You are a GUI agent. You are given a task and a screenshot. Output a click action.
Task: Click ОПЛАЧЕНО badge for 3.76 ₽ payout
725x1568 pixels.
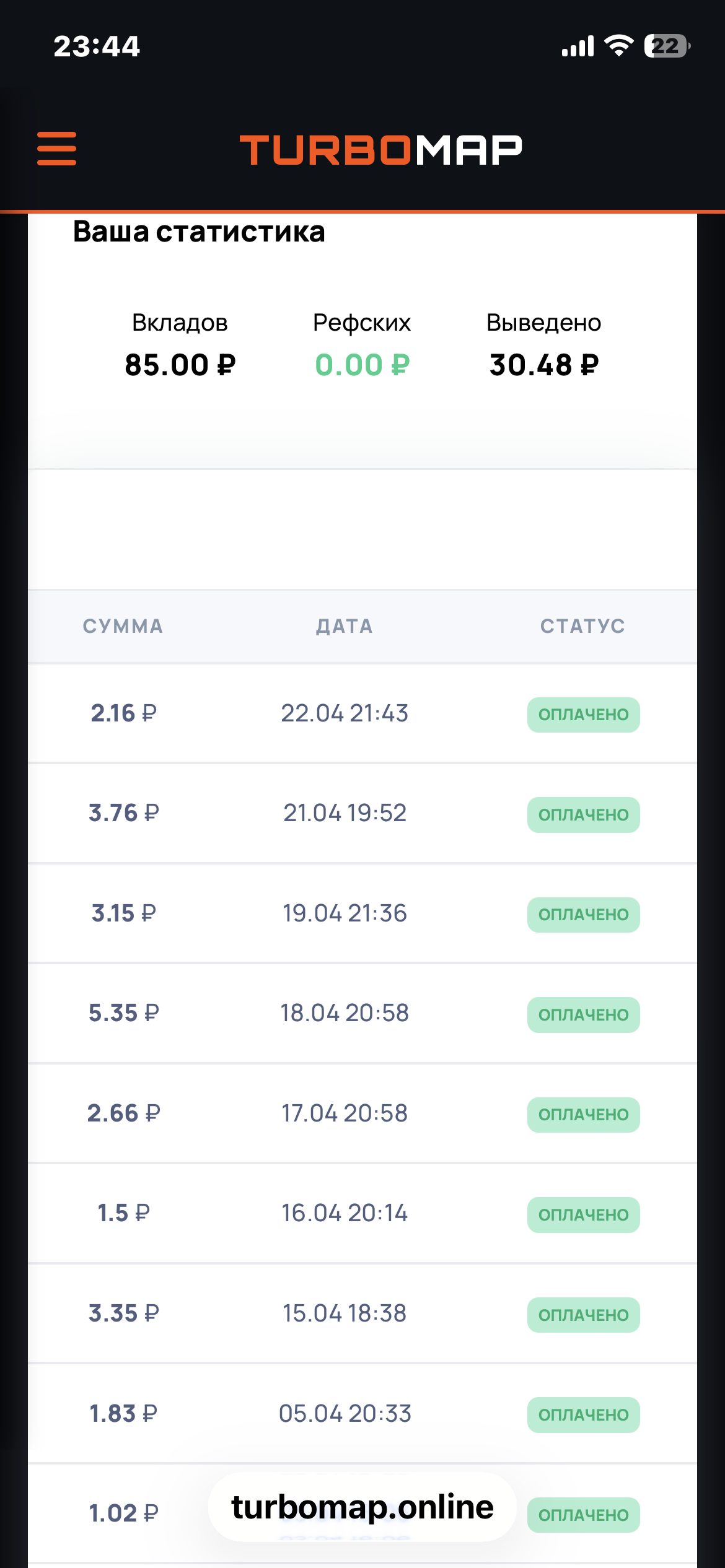[583, 815]
